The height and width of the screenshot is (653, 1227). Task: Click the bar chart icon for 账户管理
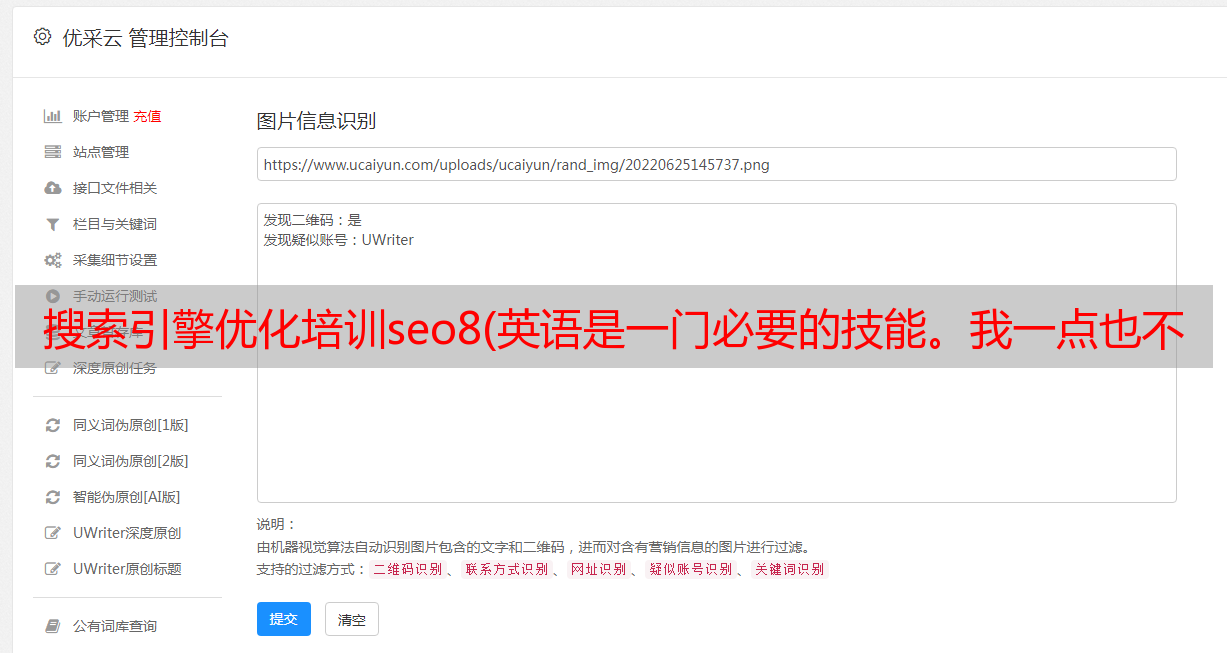(53, 116)
